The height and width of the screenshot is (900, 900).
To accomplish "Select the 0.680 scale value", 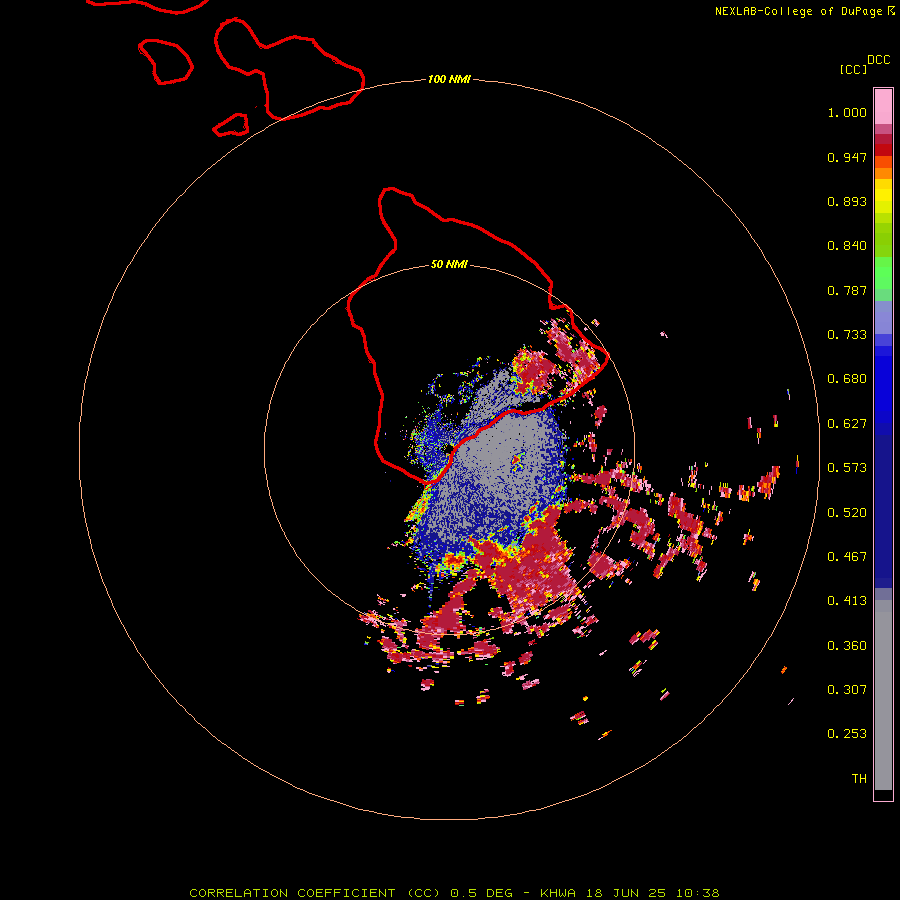I will [847, 379].
